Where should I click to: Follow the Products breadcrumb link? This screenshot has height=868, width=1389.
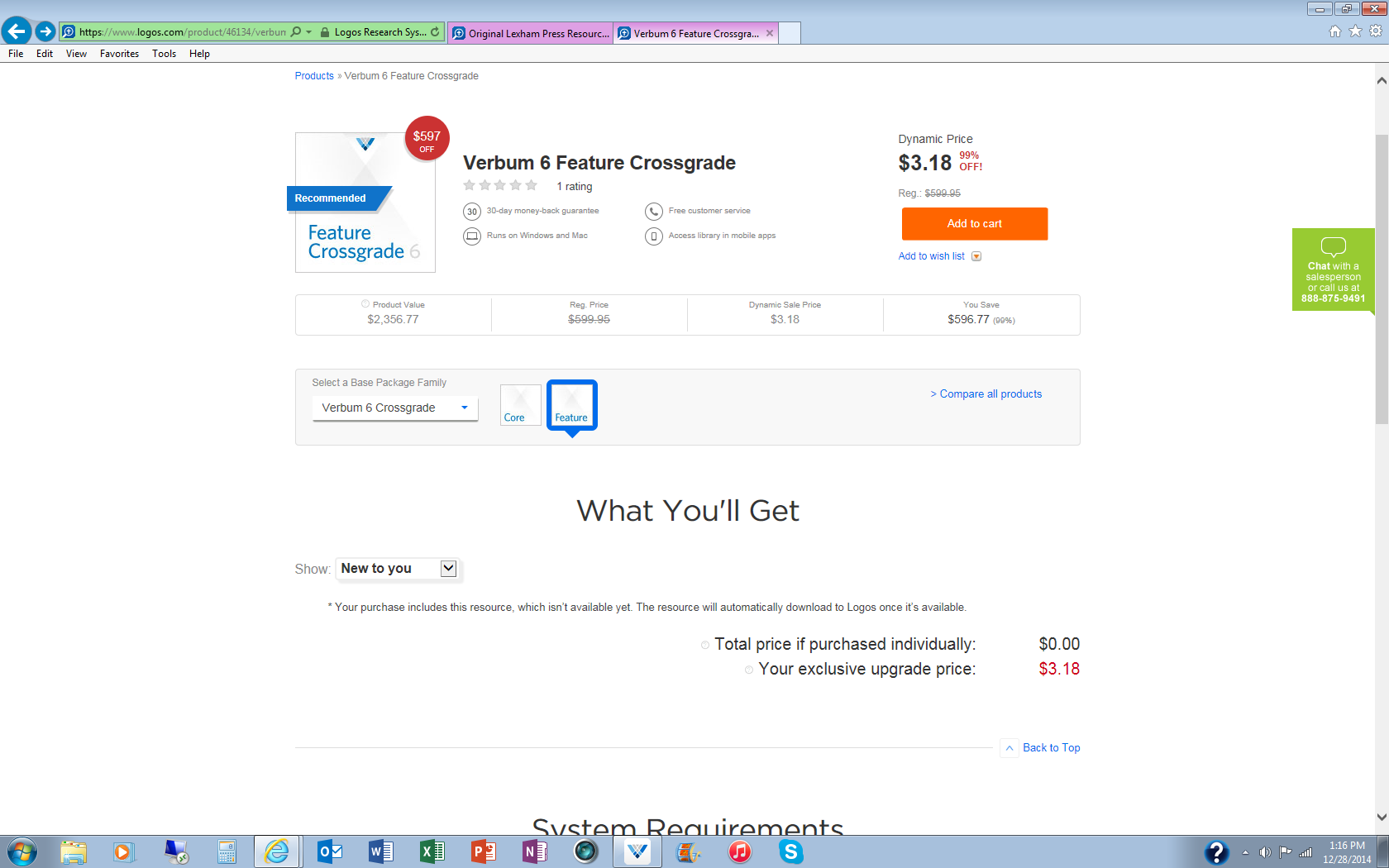click(314, 76)
